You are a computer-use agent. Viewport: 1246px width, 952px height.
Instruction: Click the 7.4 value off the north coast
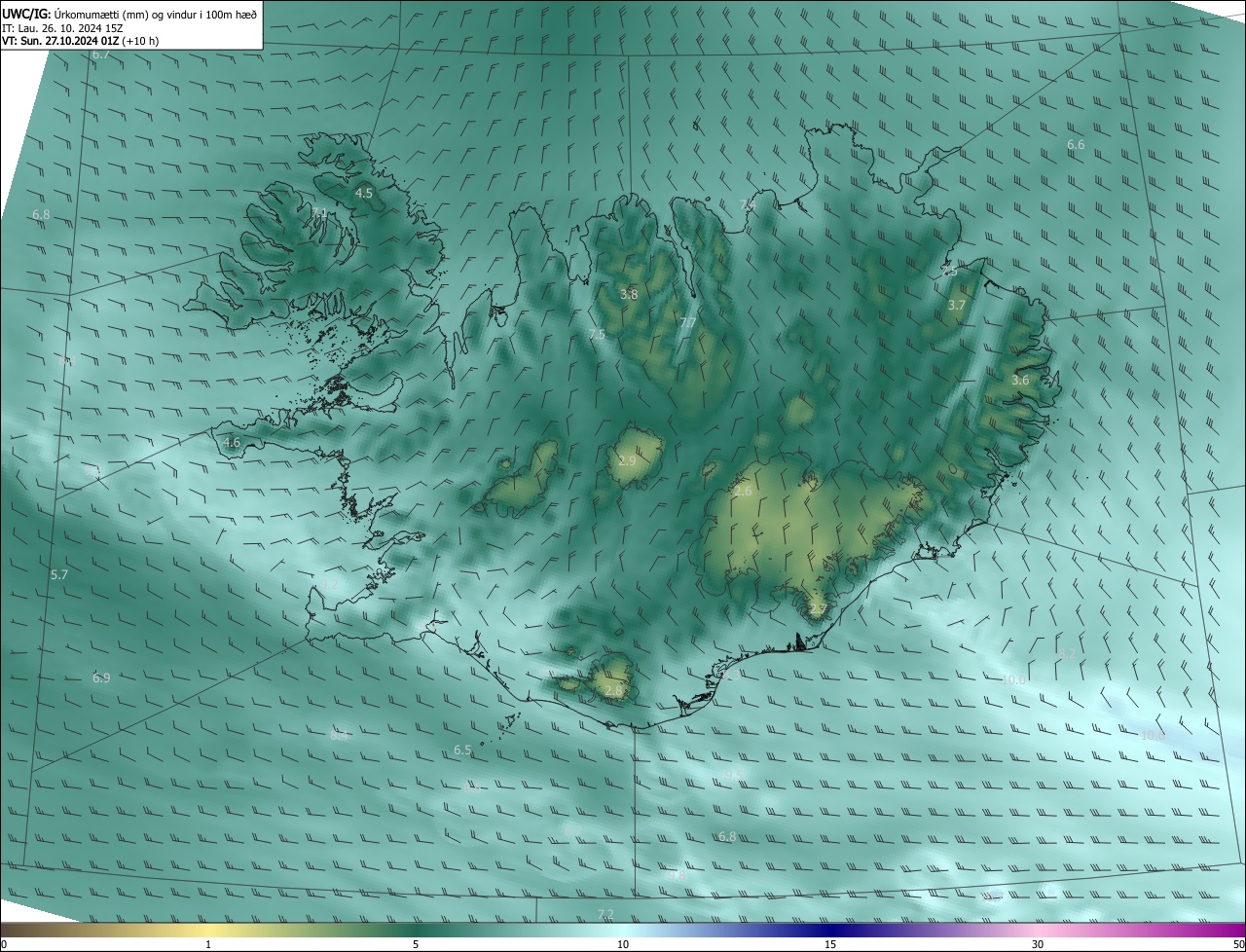coord(747,204)
